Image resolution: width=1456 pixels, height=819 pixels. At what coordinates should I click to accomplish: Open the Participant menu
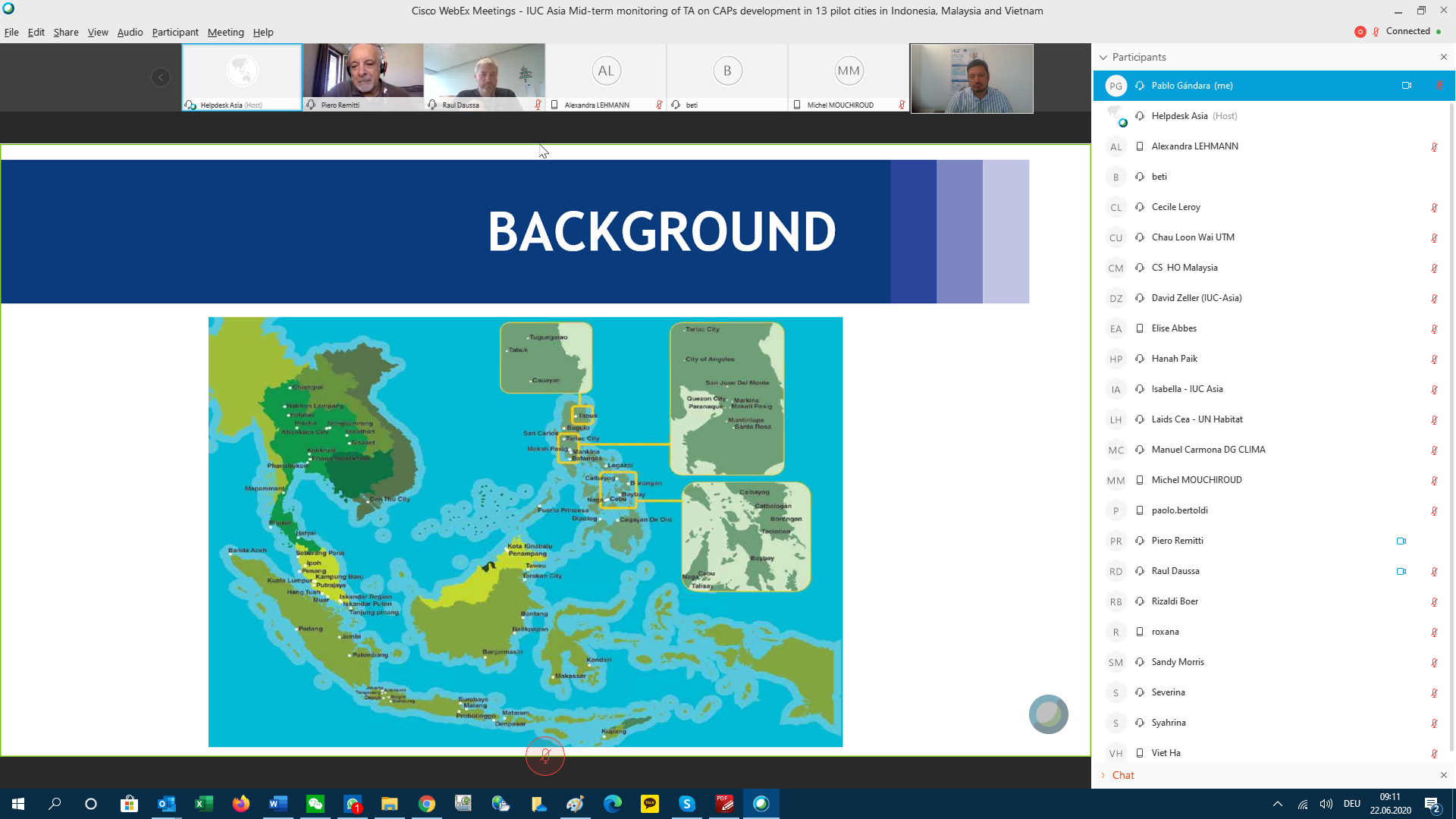coord(174,32)
